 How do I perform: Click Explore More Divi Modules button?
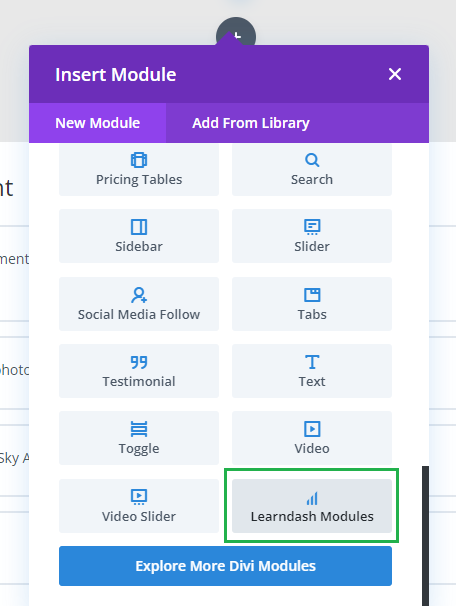225,566
